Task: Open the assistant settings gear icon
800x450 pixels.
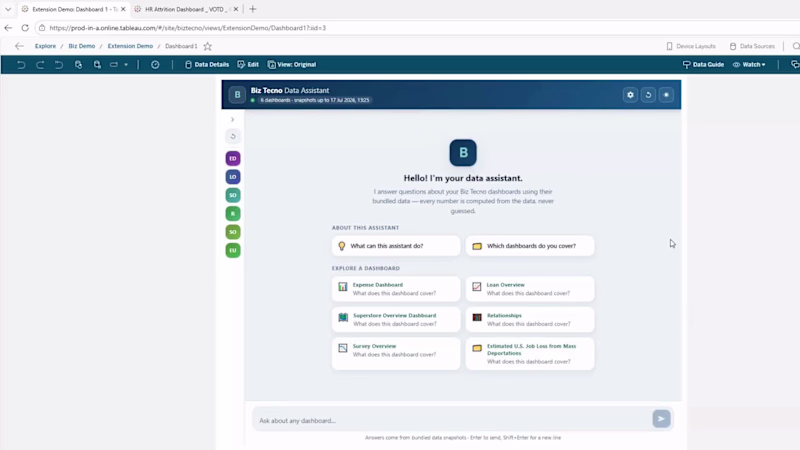Action: pos(630,95)
